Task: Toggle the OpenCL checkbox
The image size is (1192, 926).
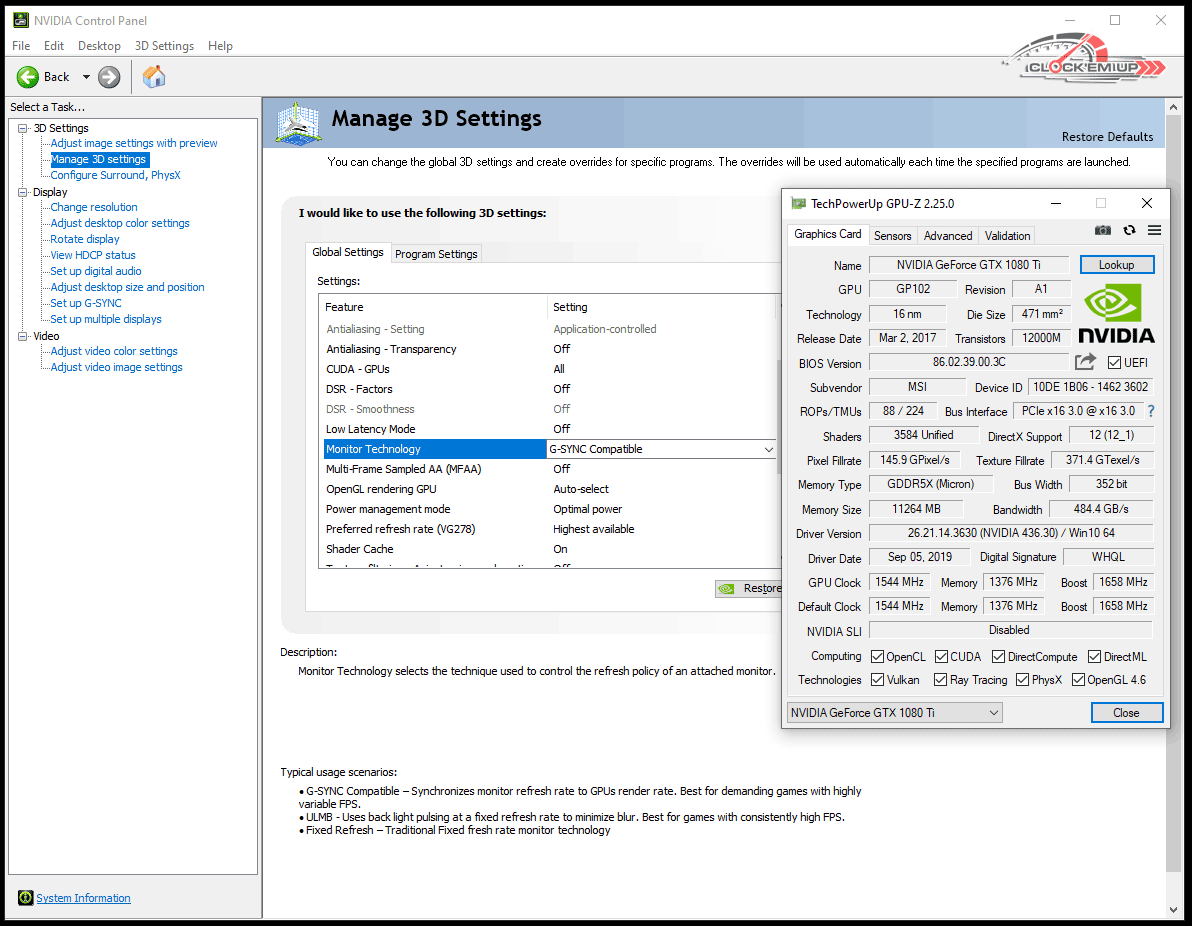Action: tap(877, 657)
